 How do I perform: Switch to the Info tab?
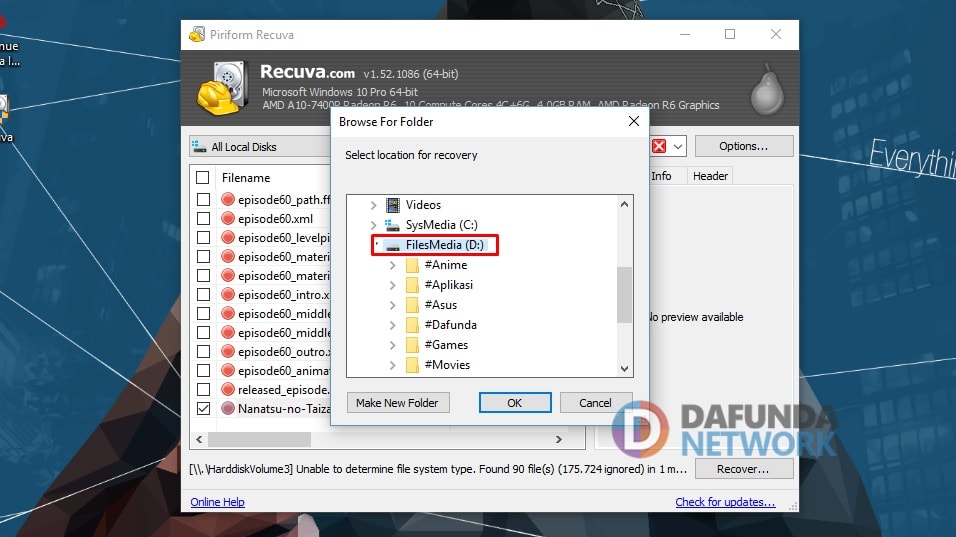tap(661, 176)
